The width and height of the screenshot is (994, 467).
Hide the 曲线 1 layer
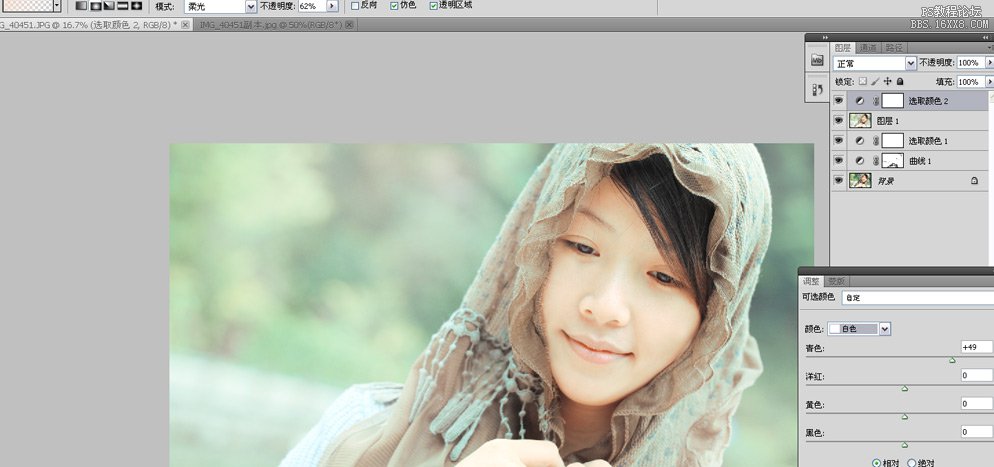tap(839, 161)
